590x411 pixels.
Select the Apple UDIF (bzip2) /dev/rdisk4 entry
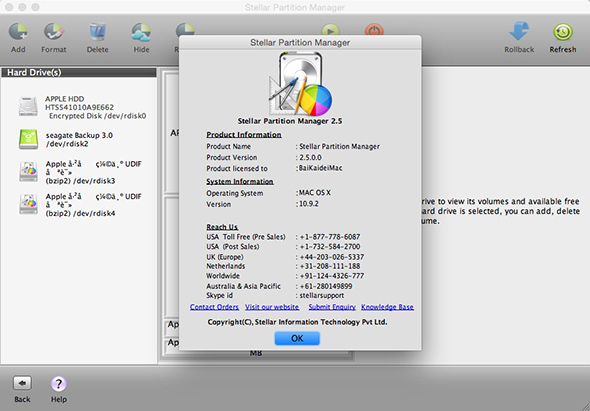[81, 205]
